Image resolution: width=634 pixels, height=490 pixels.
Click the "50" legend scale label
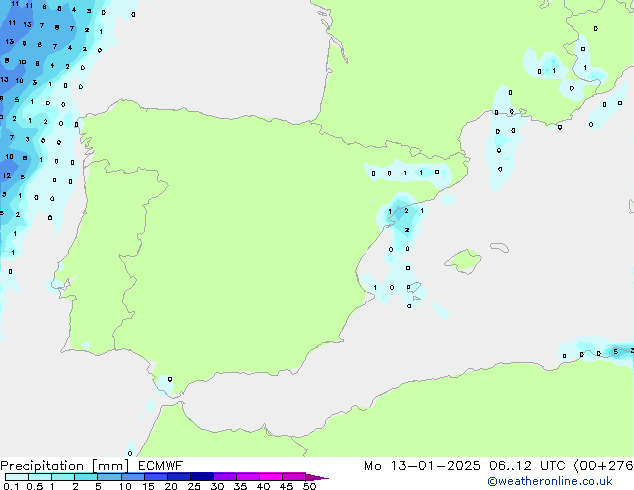point(309,486)
